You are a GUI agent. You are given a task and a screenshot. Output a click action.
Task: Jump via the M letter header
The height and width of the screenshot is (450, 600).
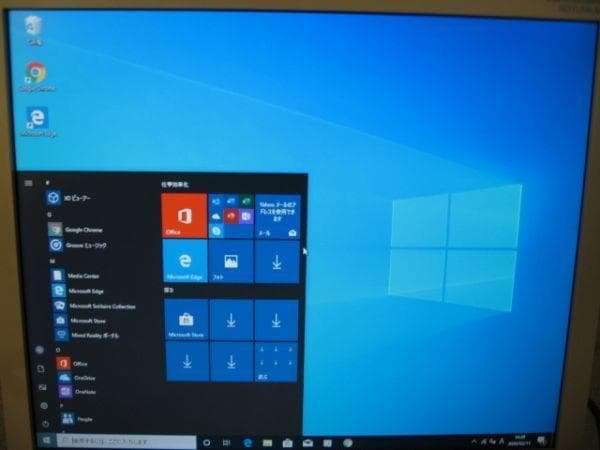tap(52, 261)
